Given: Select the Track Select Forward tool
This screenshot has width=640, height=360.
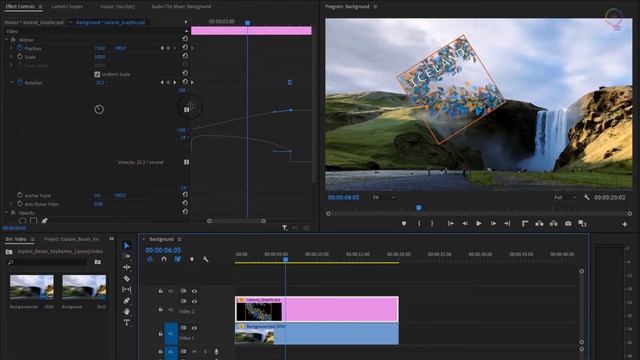Looking at the screenshot, I should [127, 256].
